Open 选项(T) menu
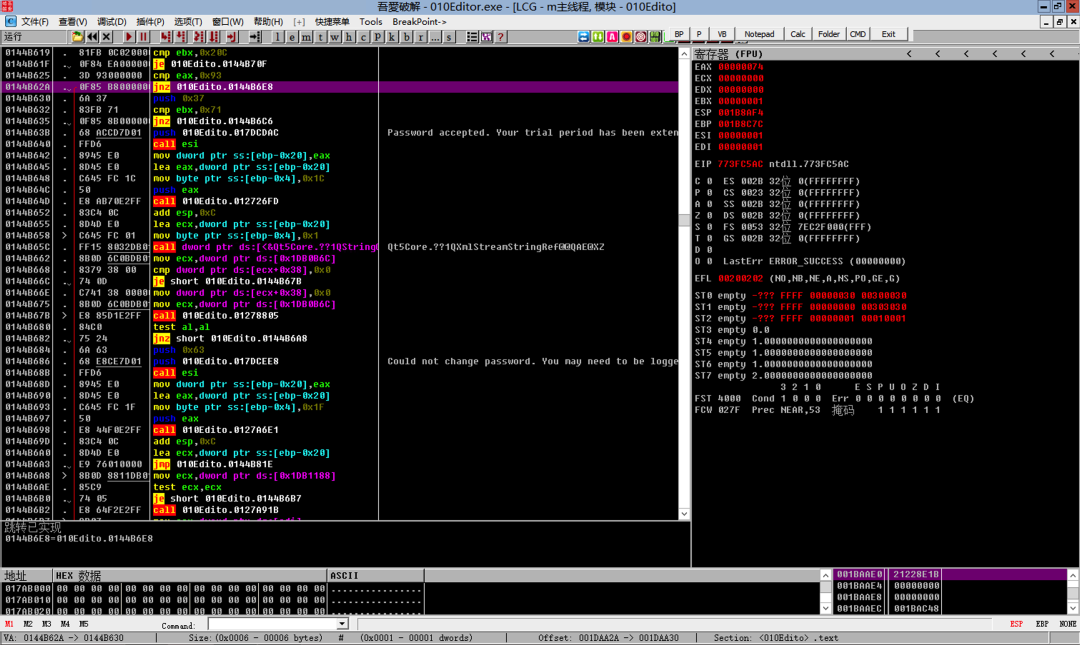 (188, 22)
